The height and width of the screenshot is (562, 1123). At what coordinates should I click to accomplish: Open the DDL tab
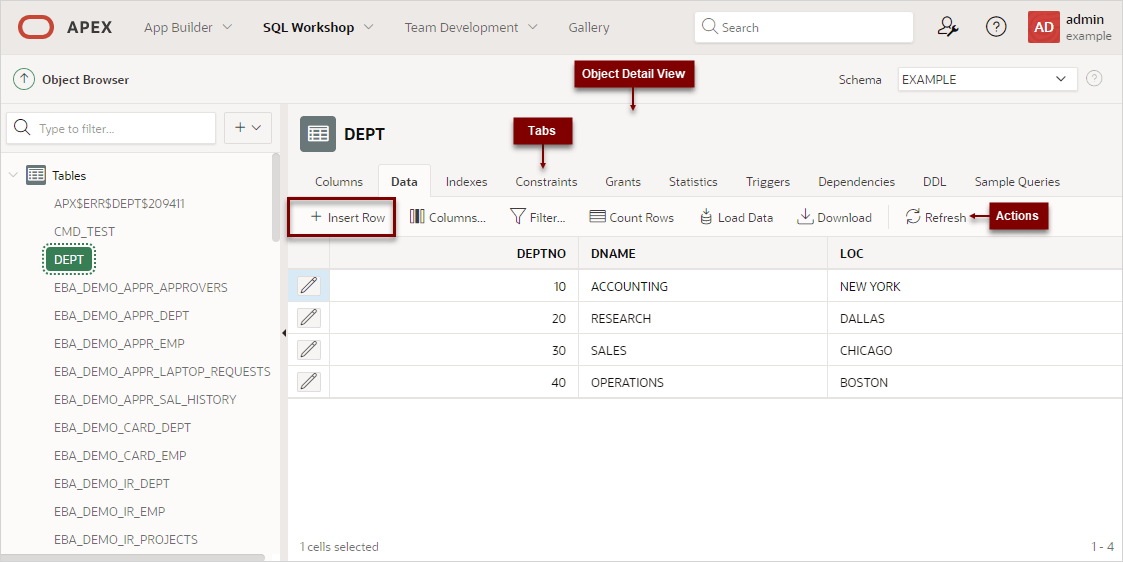point(935,182)
